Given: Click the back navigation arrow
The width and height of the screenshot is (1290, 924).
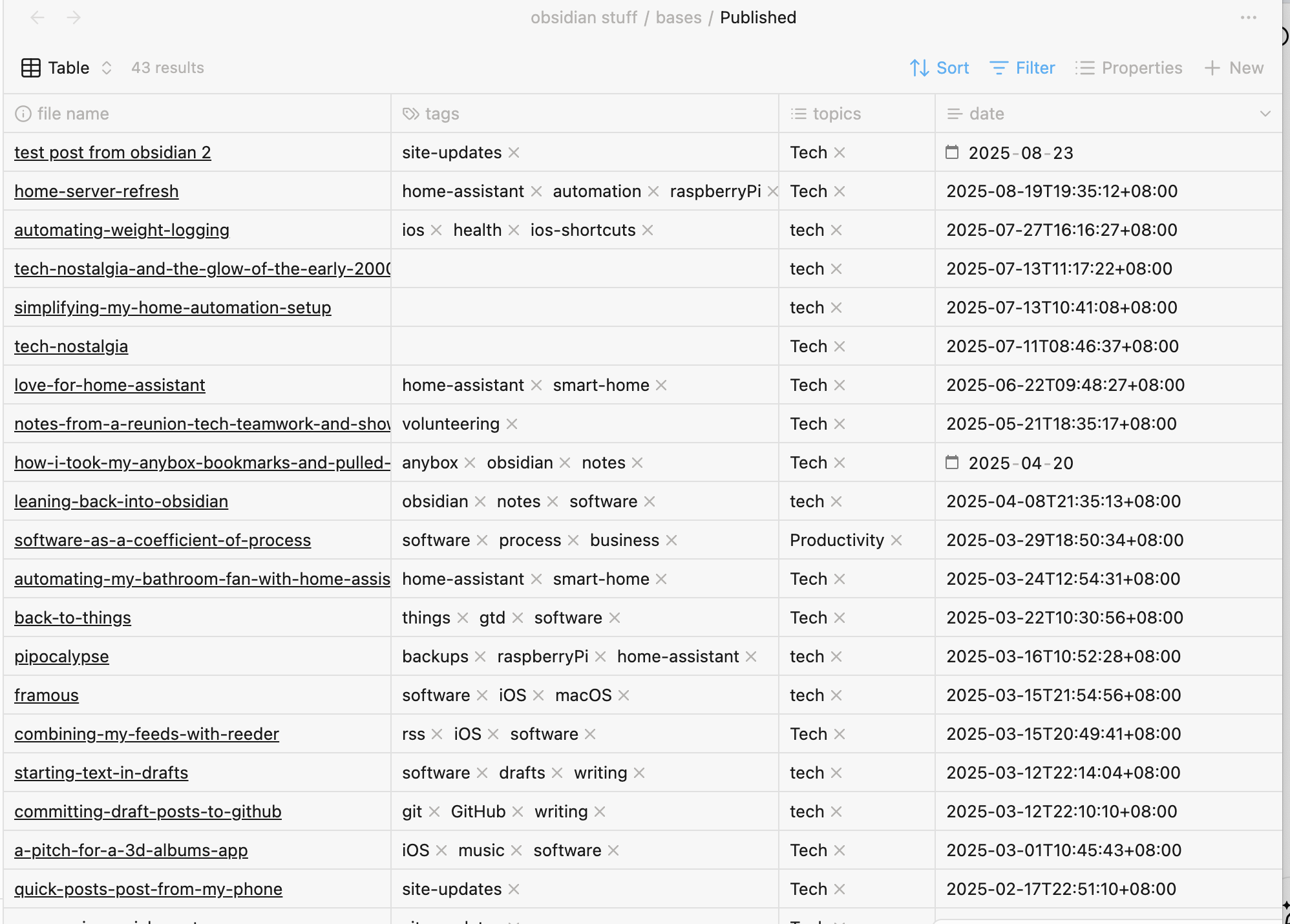Looking at the screenshot, I should click(x=37, y=17).
